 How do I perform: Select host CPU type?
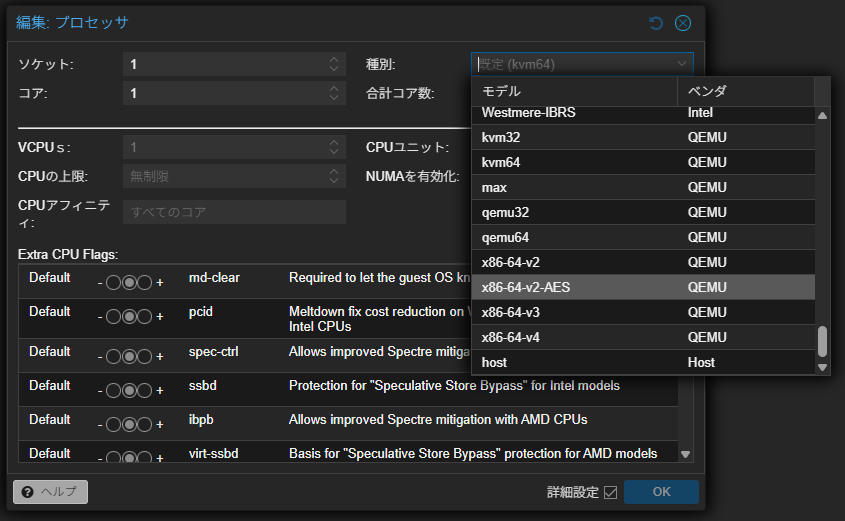point(643,362)
